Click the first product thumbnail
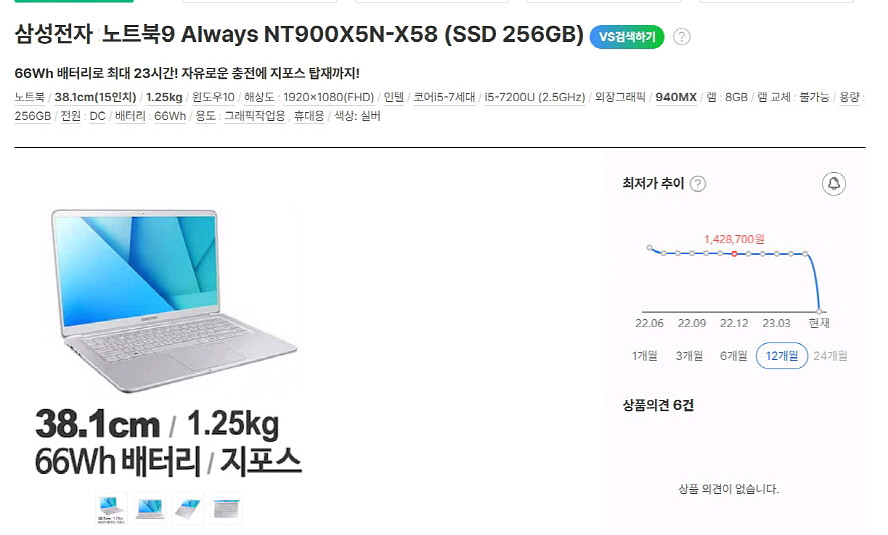 (111, 508)
